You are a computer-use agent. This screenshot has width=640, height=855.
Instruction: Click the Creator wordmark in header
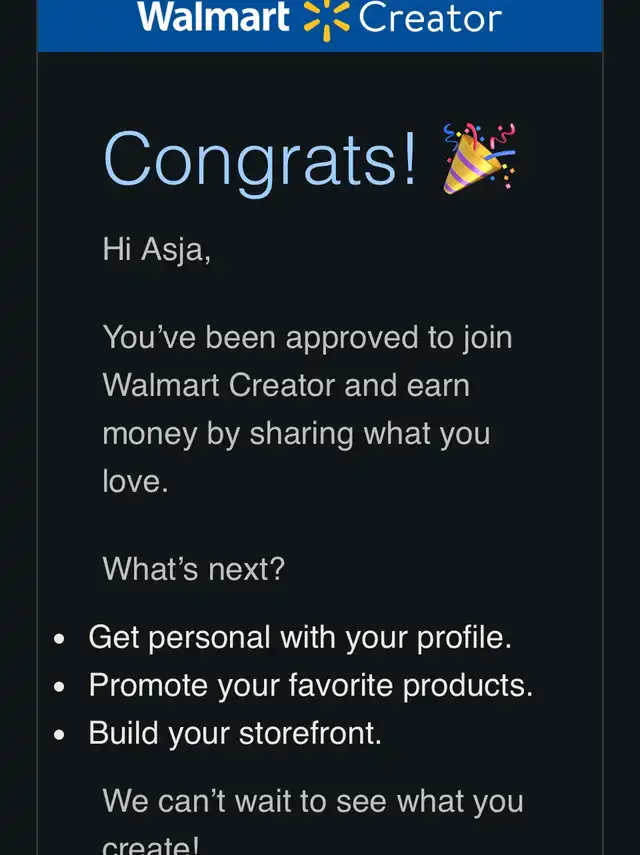coord(430,18)
